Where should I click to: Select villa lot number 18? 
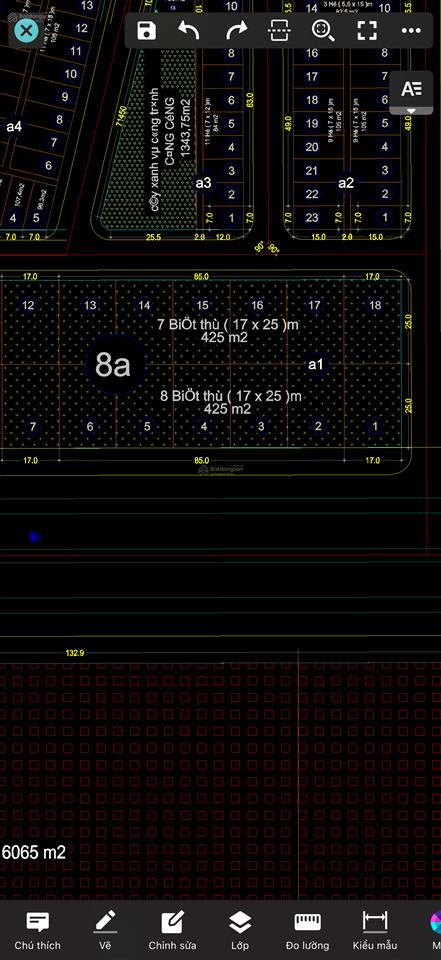375,306
